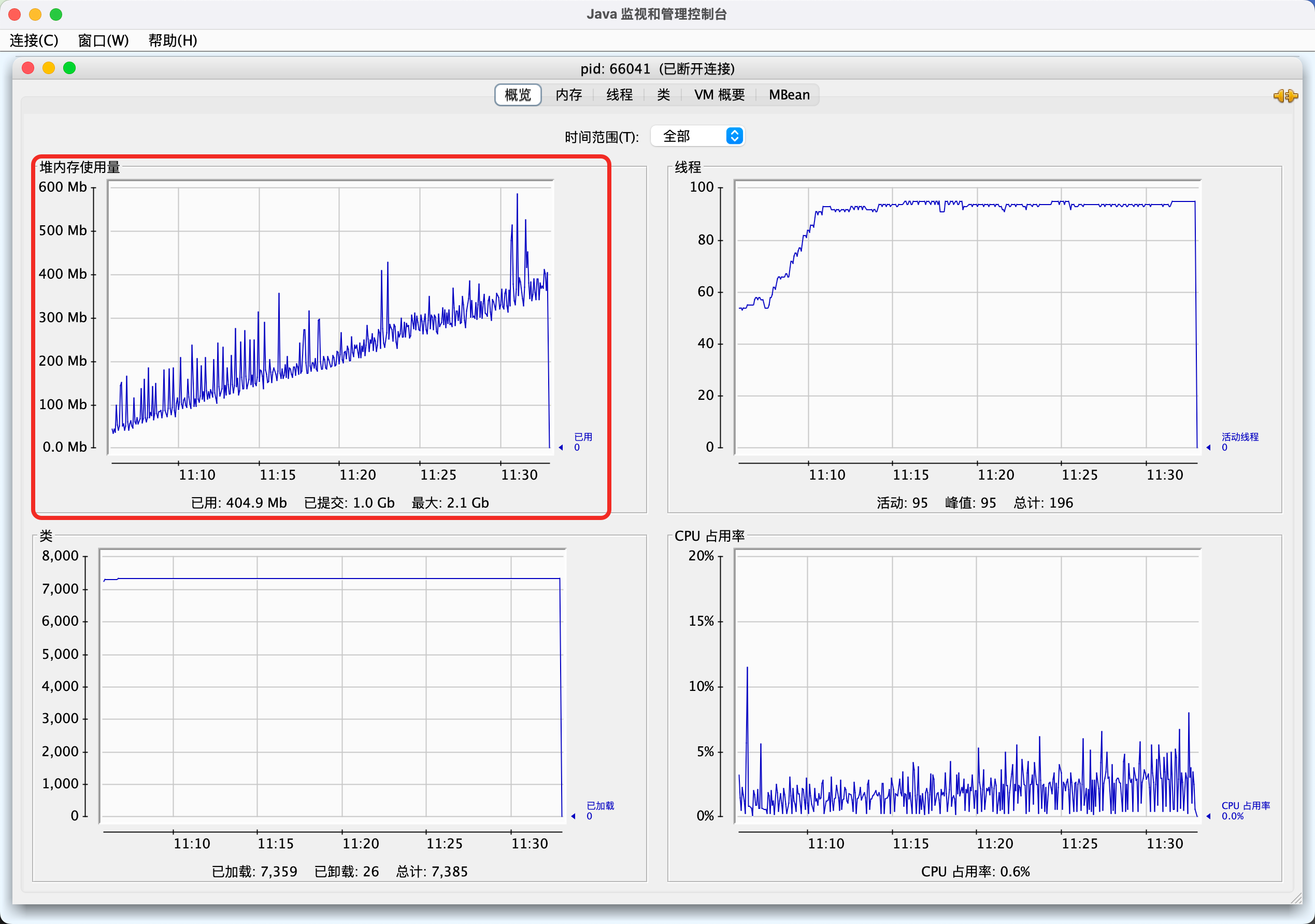1315x924 pixels.
Task: Switch to the 内存 tab
Action: coord(568,95)
